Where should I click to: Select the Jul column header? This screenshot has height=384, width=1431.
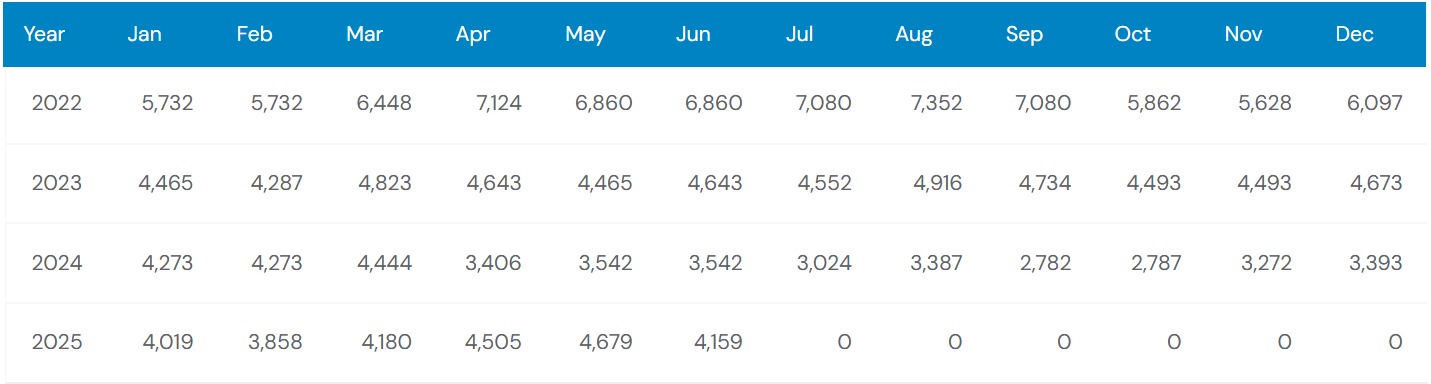(799, 34)
